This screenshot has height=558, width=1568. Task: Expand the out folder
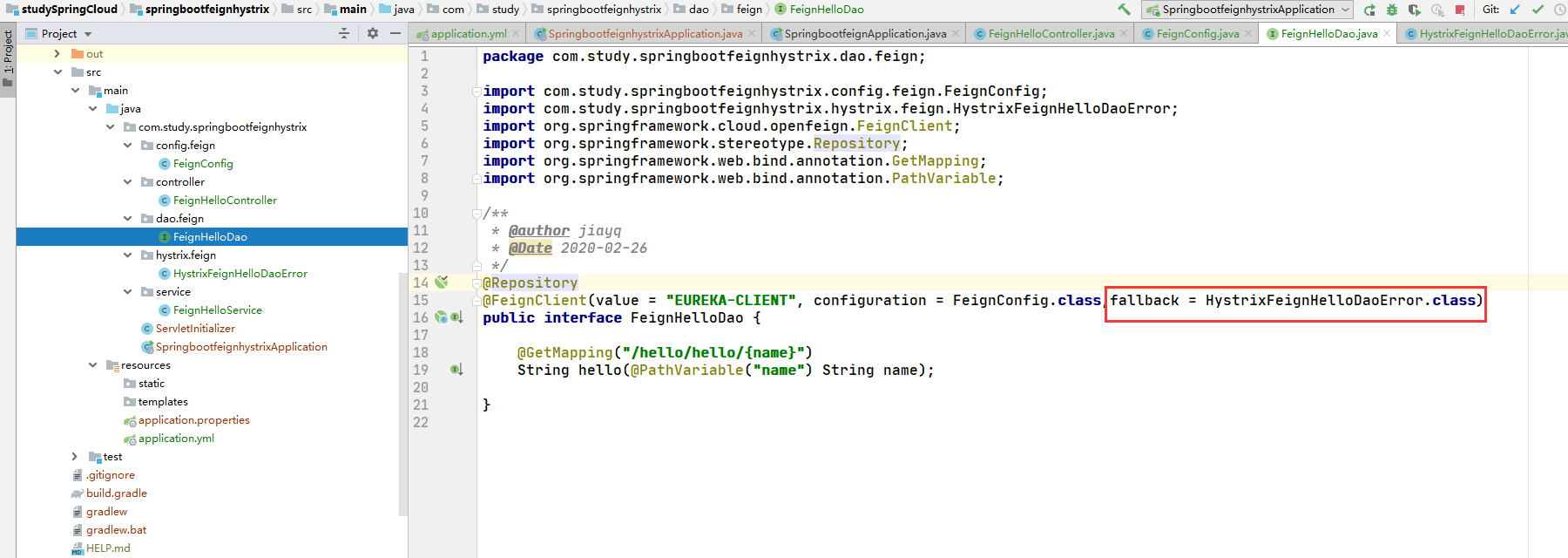point(57,54)
